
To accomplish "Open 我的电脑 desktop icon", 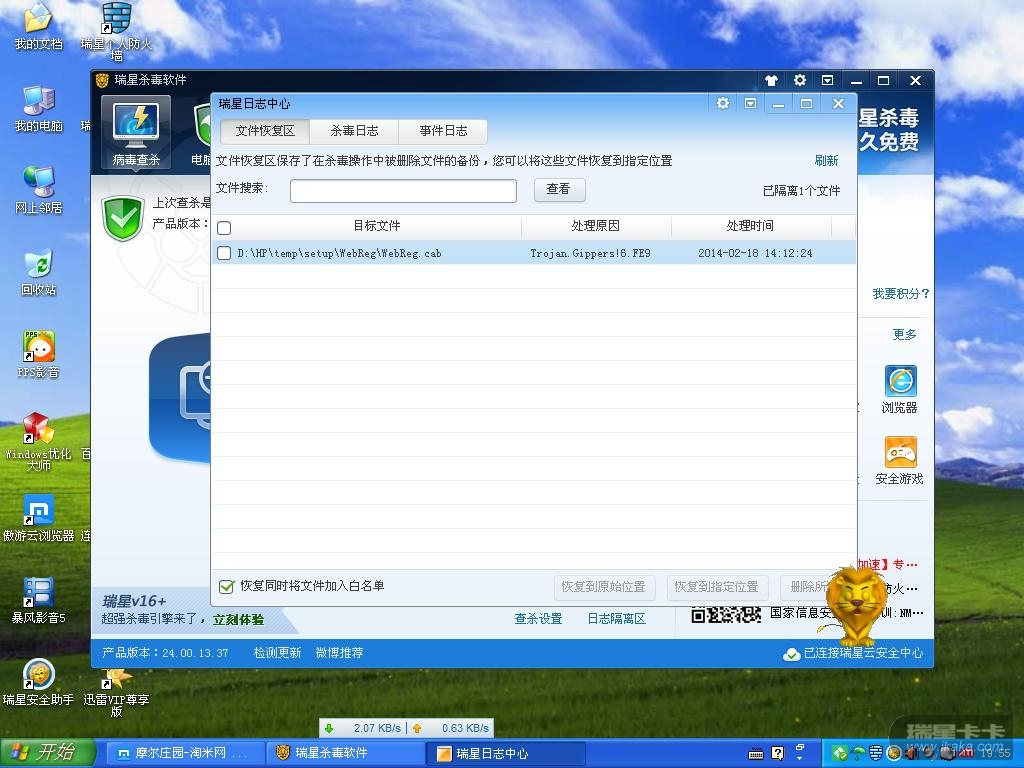I will (39, 108).
